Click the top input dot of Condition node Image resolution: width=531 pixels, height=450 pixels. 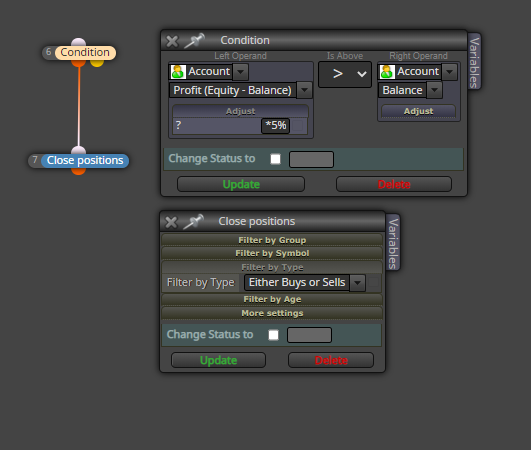coord(79,42)
